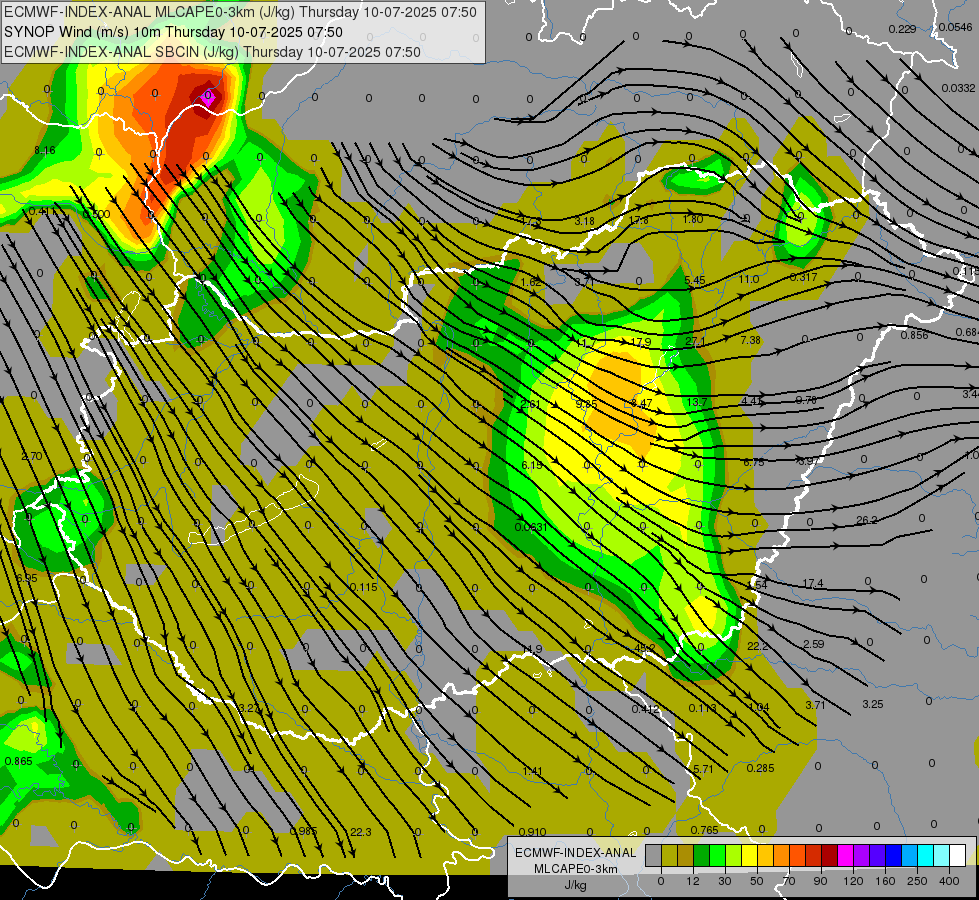979x900 pixels.
Task: Click the olive swatch in the legend
Action: pyautogui.click(x=669, y=856)
